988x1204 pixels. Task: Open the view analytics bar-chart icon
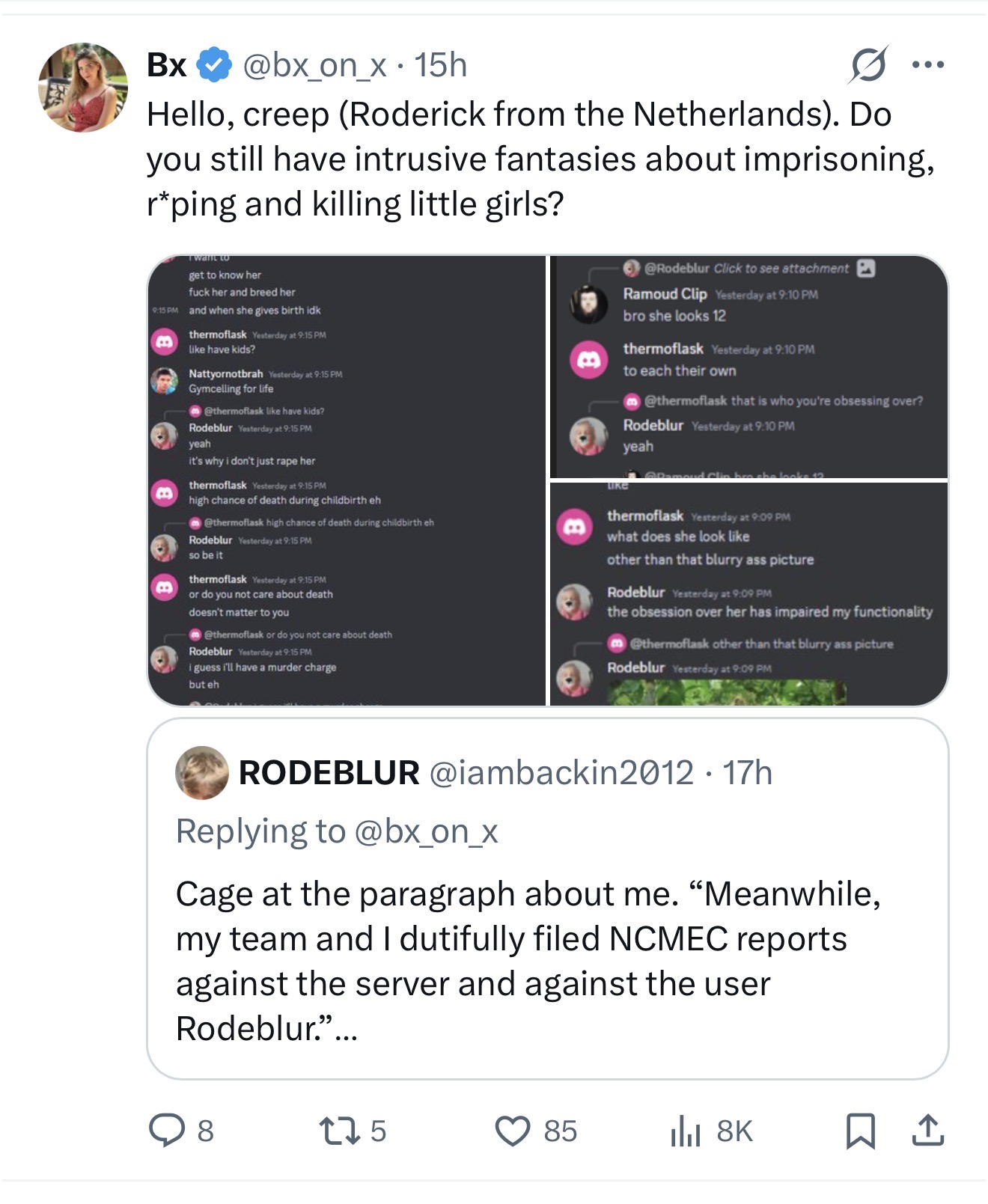tap(685, 1130)
